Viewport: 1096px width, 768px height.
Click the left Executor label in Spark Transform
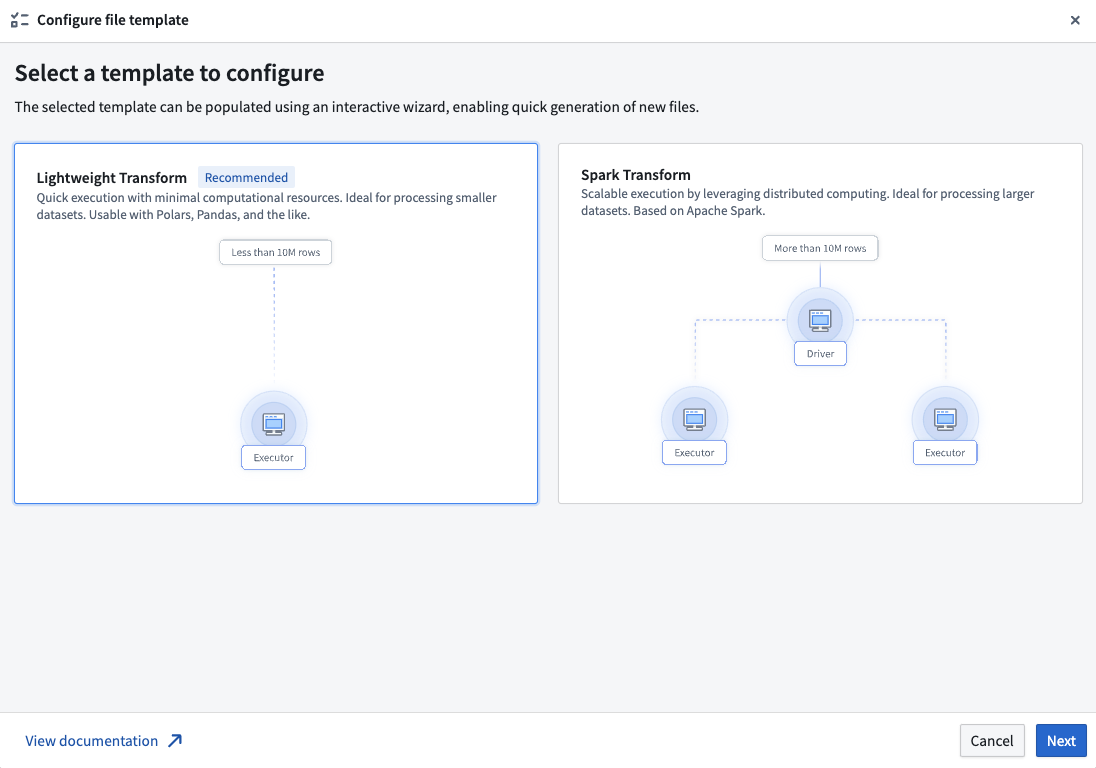(x=694, y=453)
